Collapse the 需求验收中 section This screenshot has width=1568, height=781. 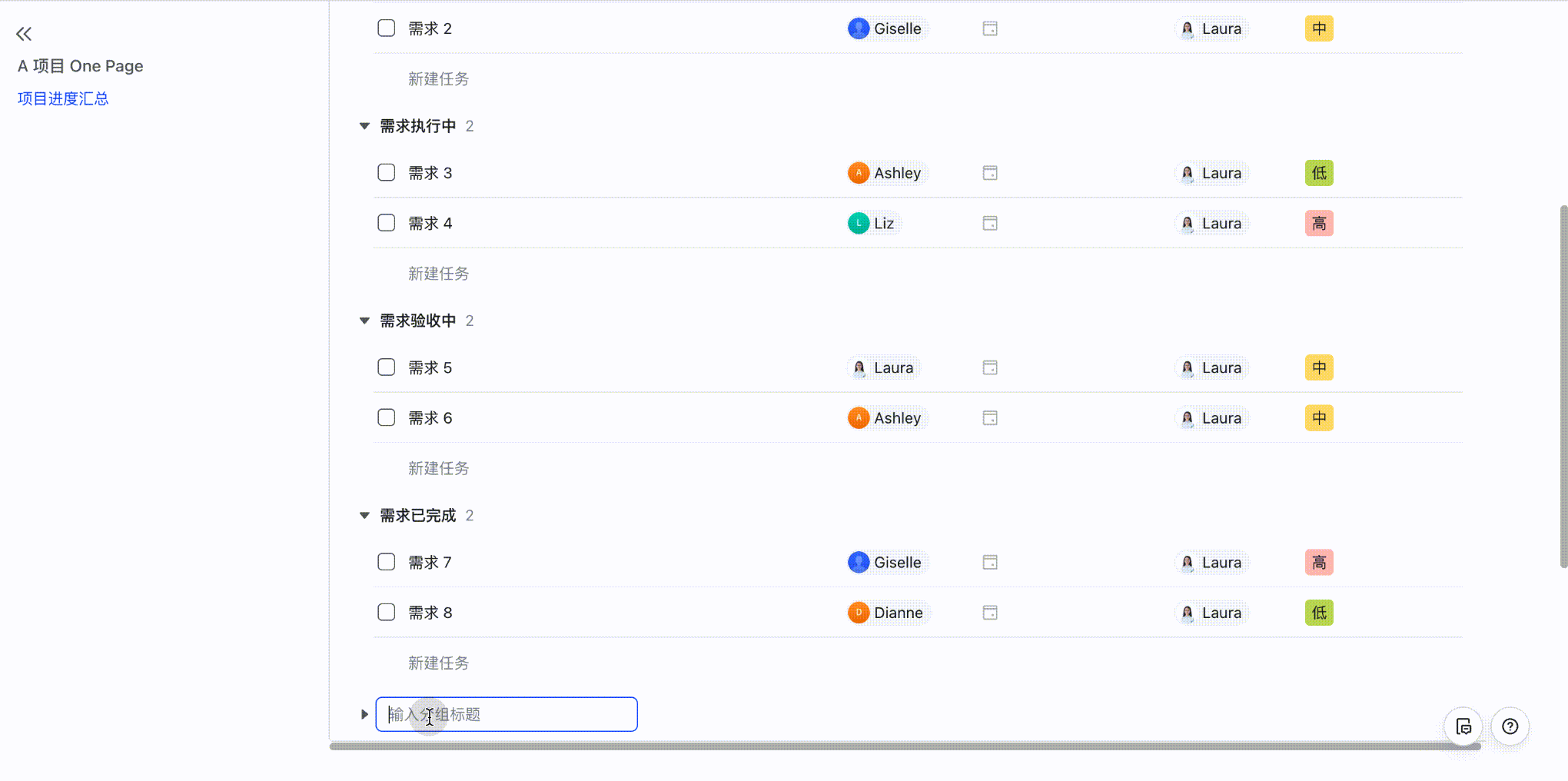point(364,321)
